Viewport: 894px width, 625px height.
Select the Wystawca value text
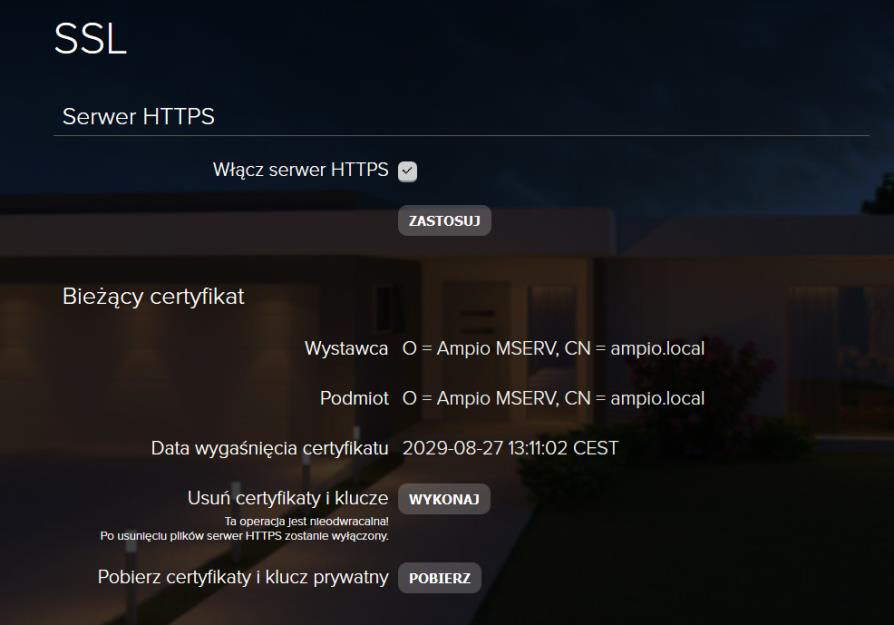(x=554, y=348)
